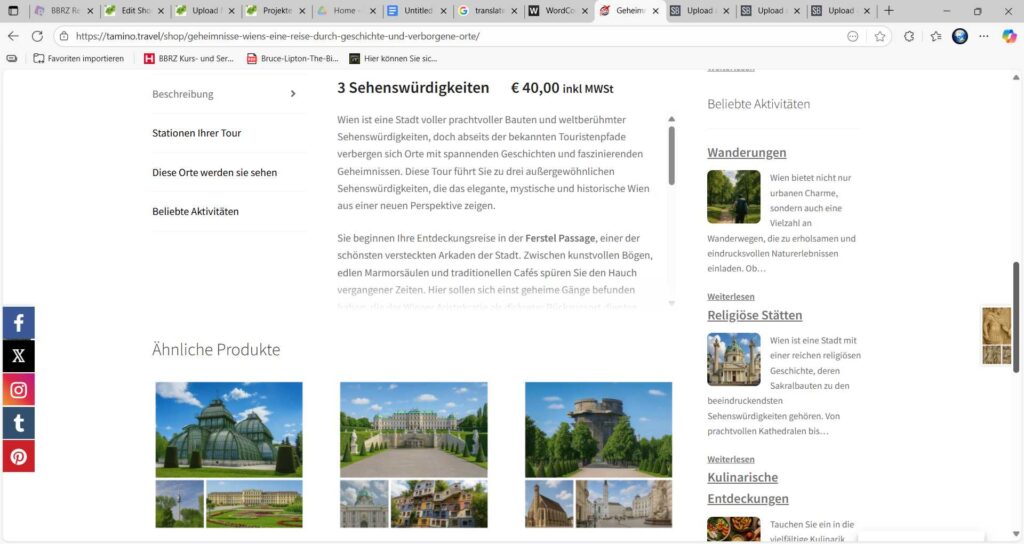Select the Stationen Ihrer Tour menu item

197,133
